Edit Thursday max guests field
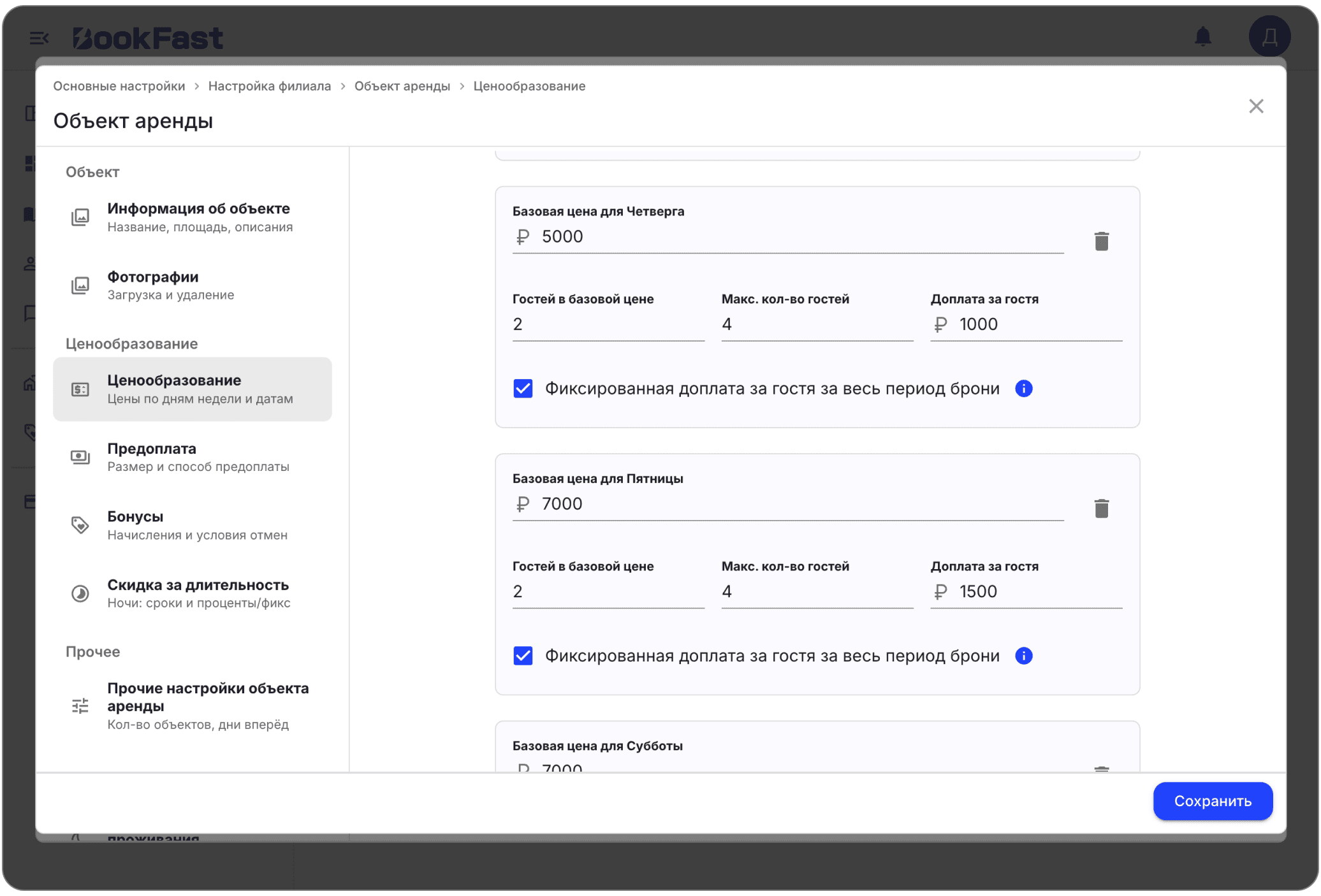 pyautogui.click(x=817, y=325)
